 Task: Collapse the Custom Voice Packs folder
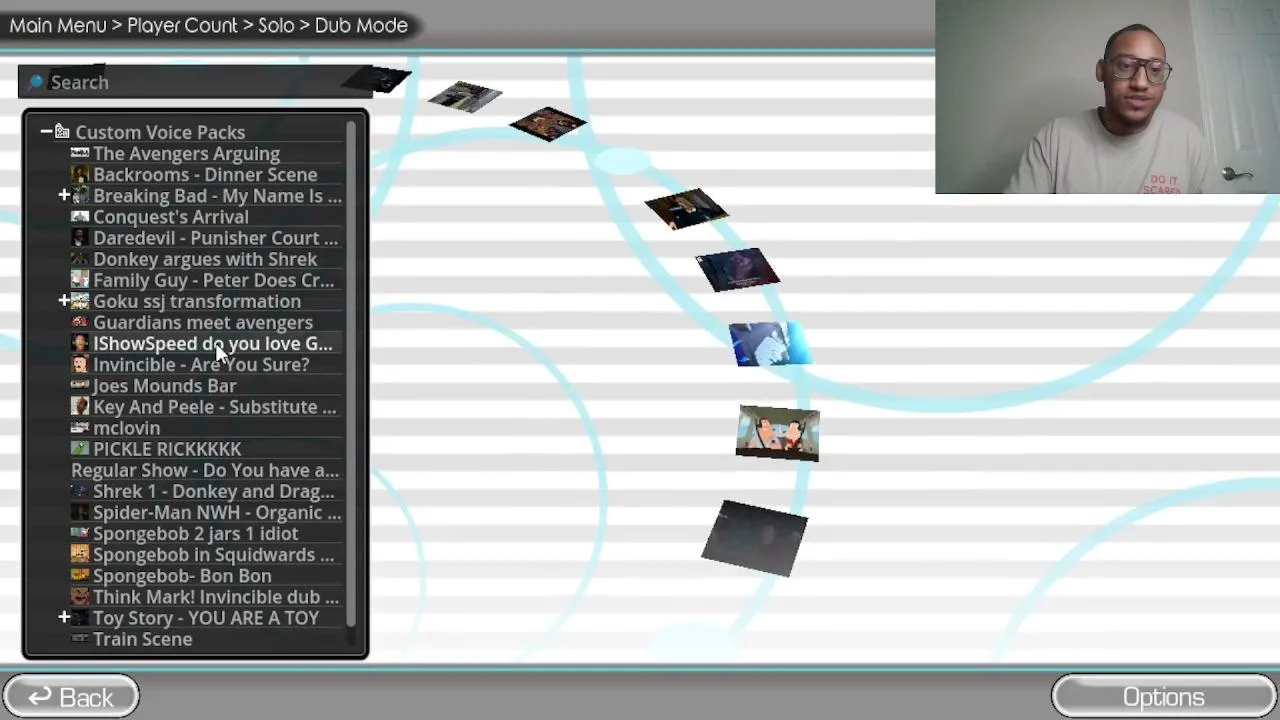[x=46, y=132]
